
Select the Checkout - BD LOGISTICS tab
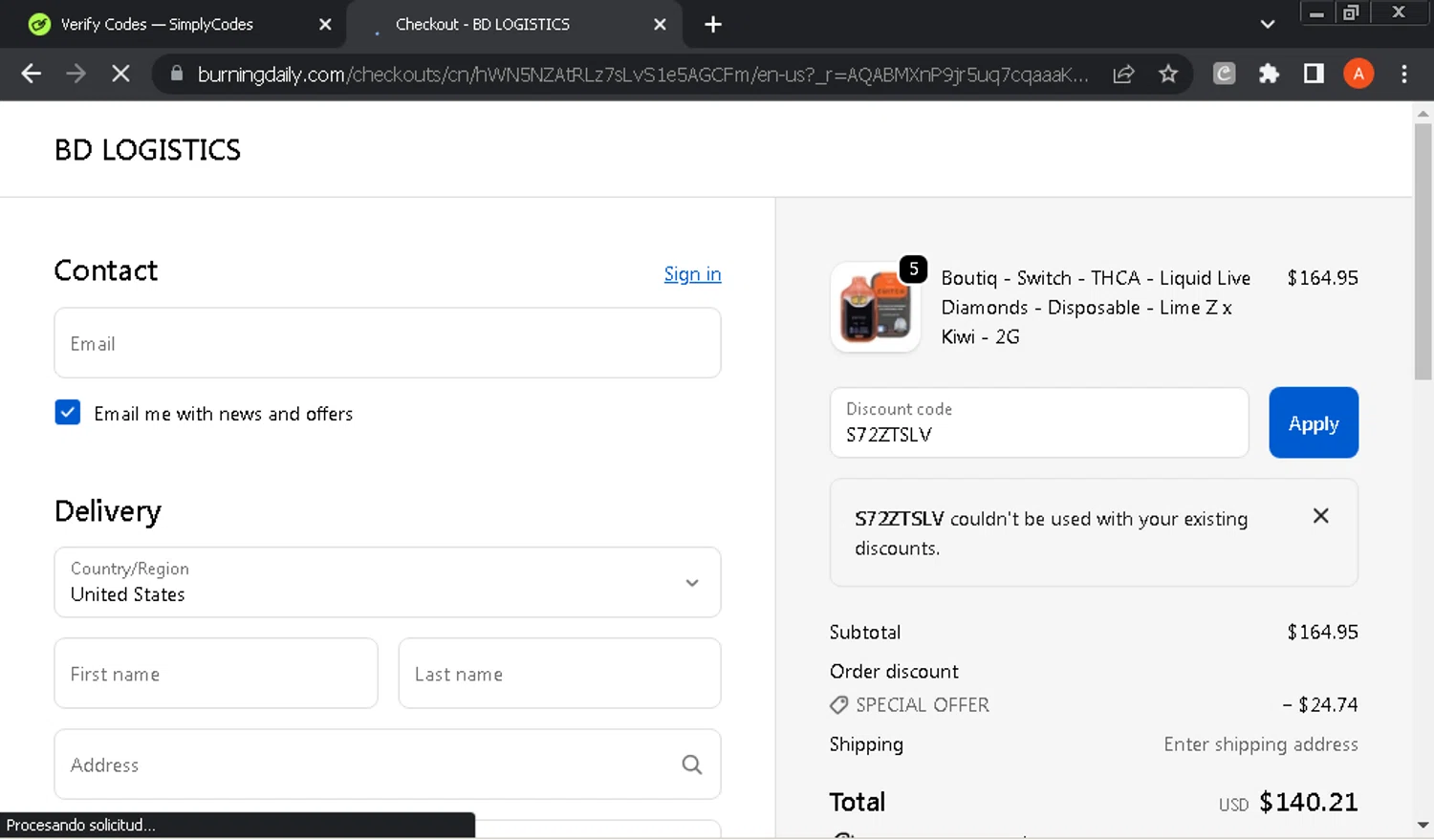pyautogui.click(x=513, y=25)
